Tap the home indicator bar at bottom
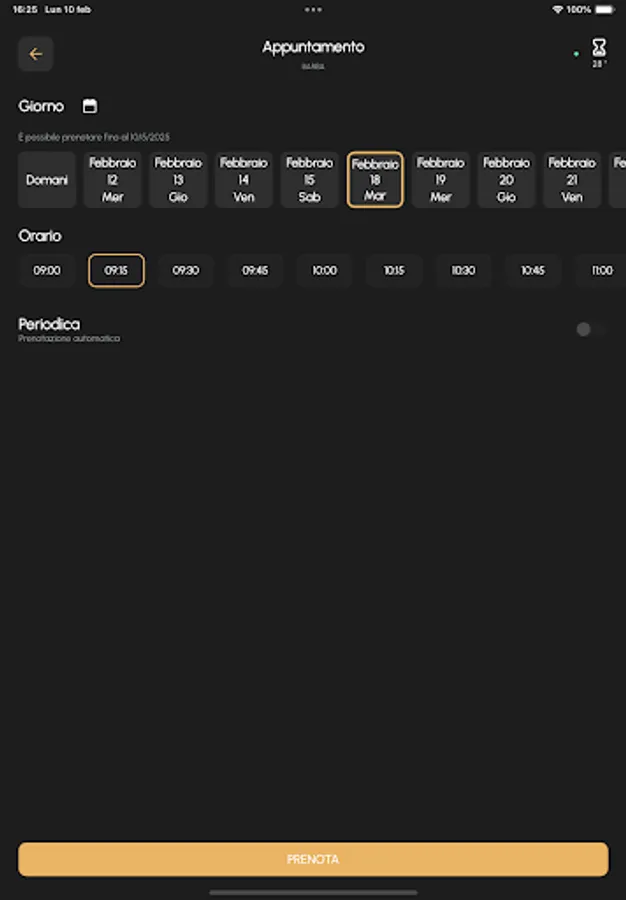Image resolution: width=626 pixels, height=900 pixels. 313,892
